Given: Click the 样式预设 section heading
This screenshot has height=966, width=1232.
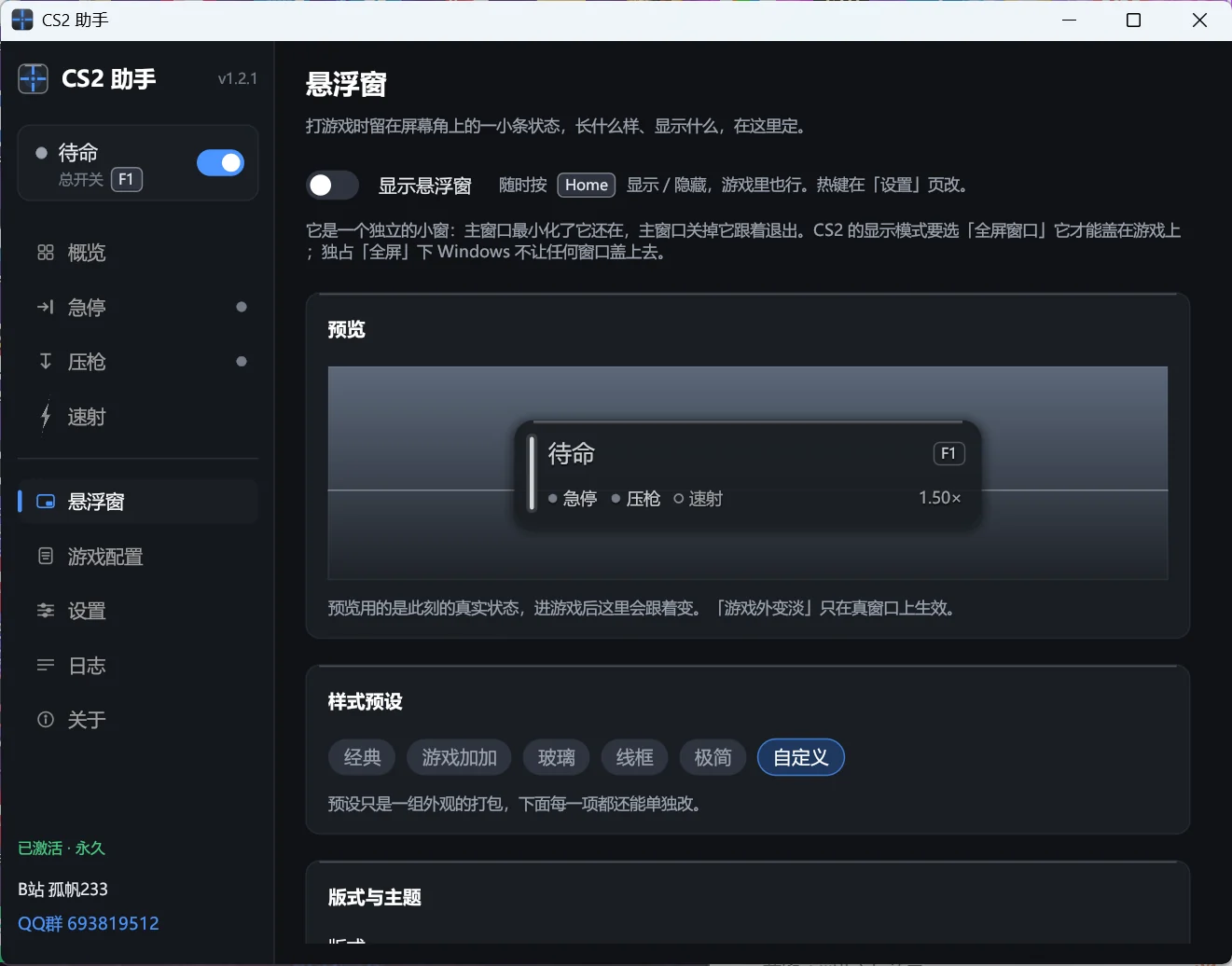Looking at the screenshot, I should 366,701.
